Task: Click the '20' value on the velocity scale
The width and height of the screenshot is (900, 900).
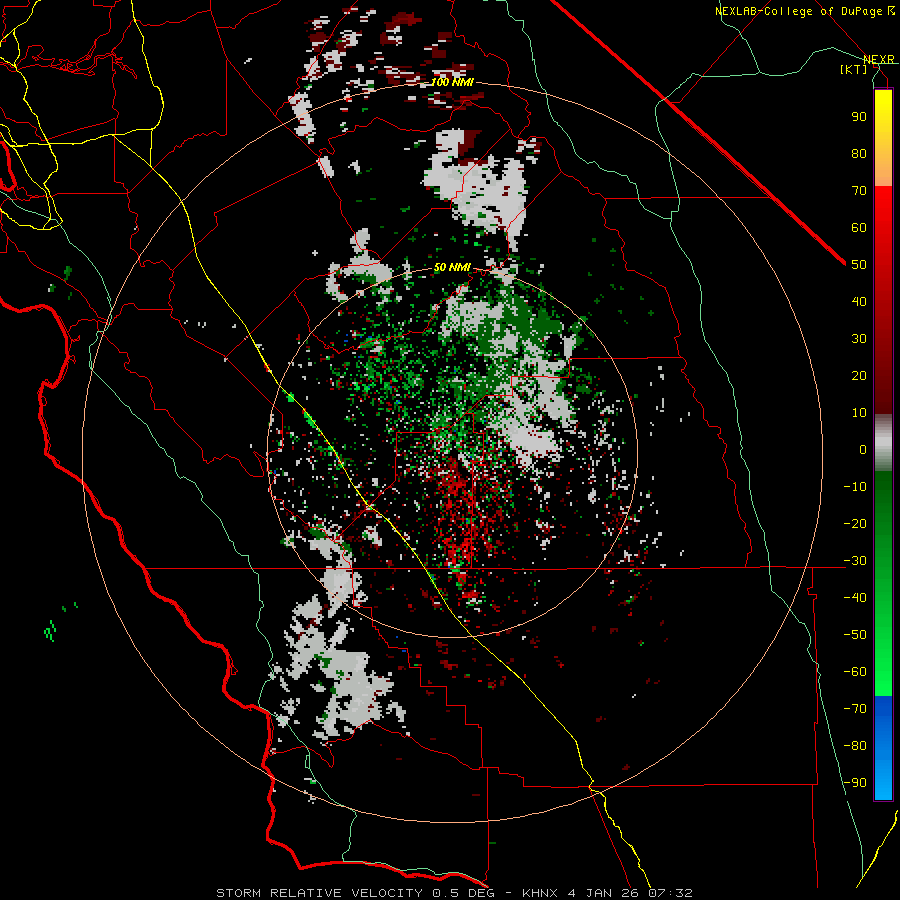Action: pyautogui.click(x=859, y=375)
